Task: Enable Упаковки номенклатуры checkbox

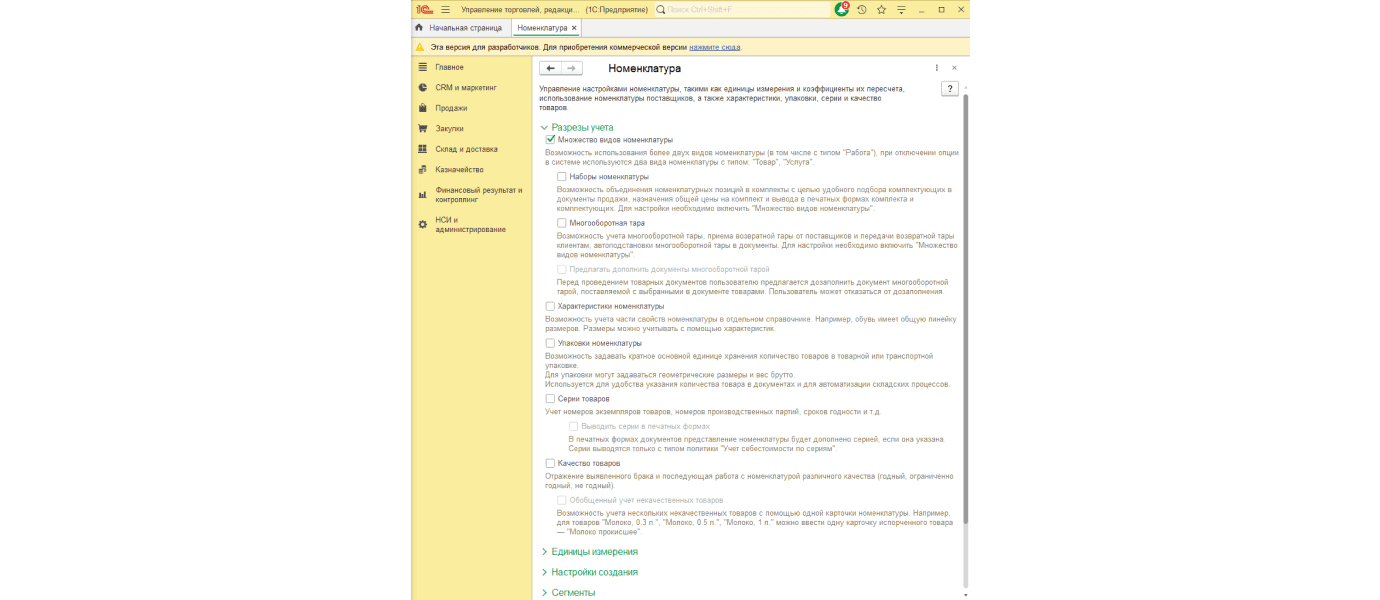Action: tap(550, 343)
